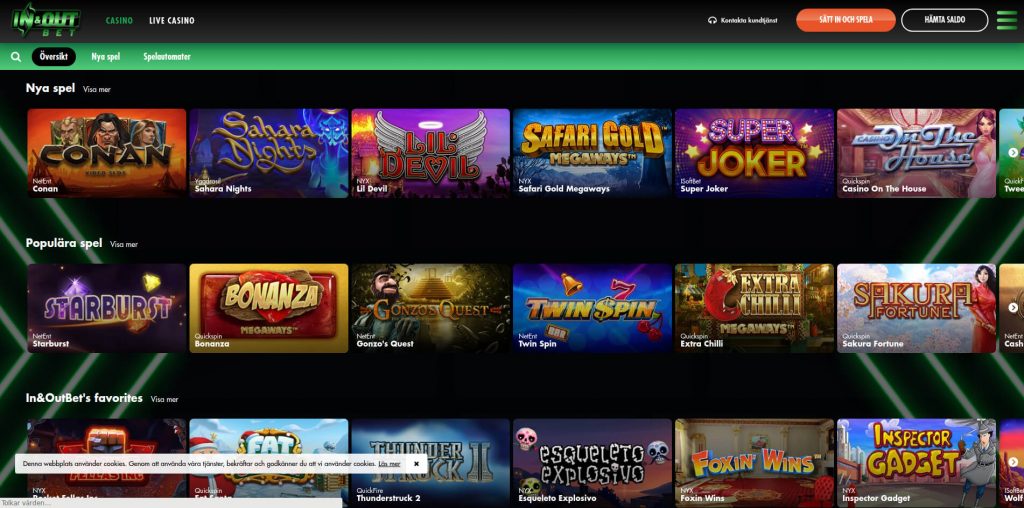Viewport: 1024px width, 508px height.
Task: Open the Foxin Wins thumbnail
Action: 755,464
